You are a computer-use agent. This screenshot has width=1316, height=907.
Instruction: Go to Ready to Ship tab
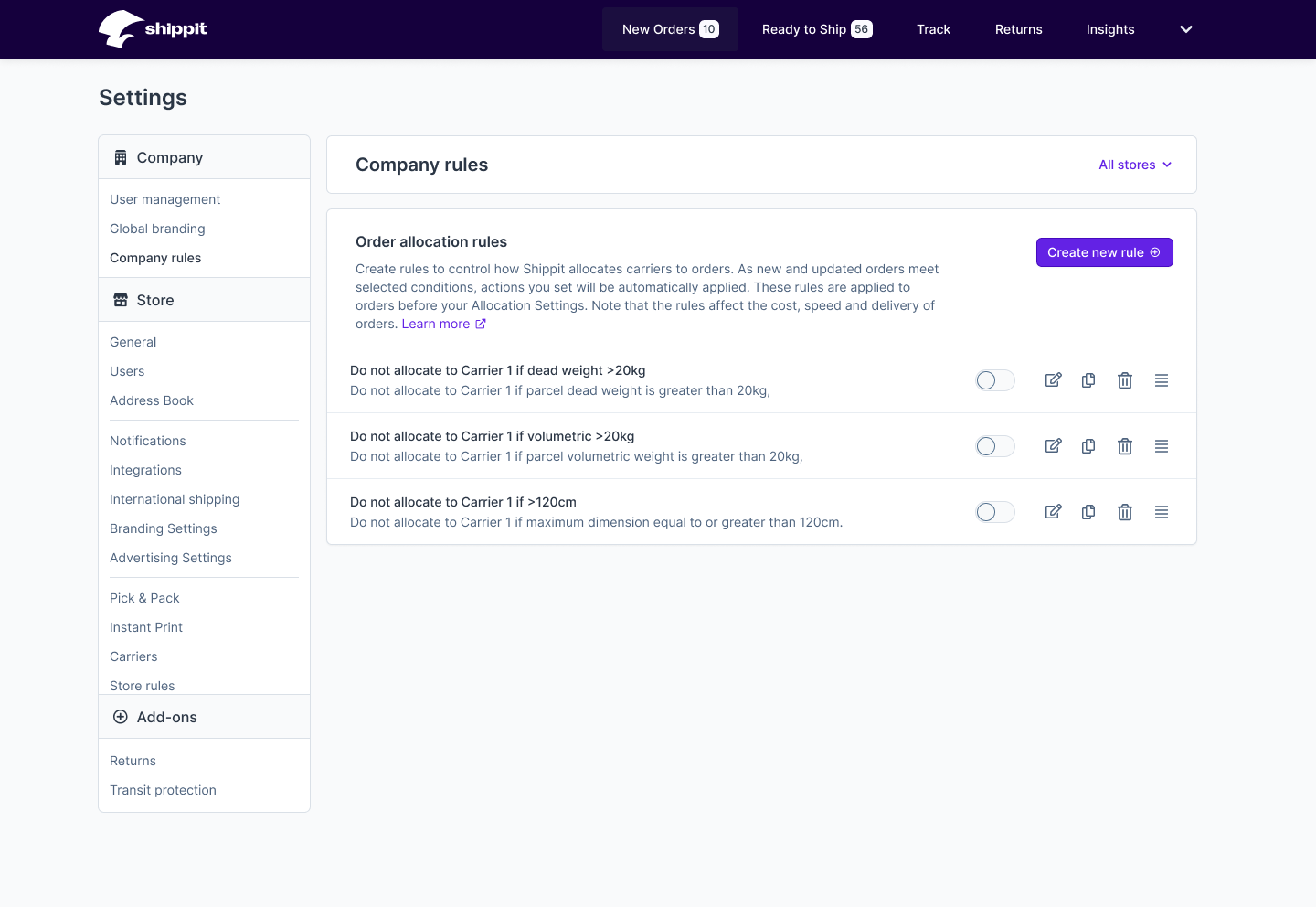coord(817,29)
